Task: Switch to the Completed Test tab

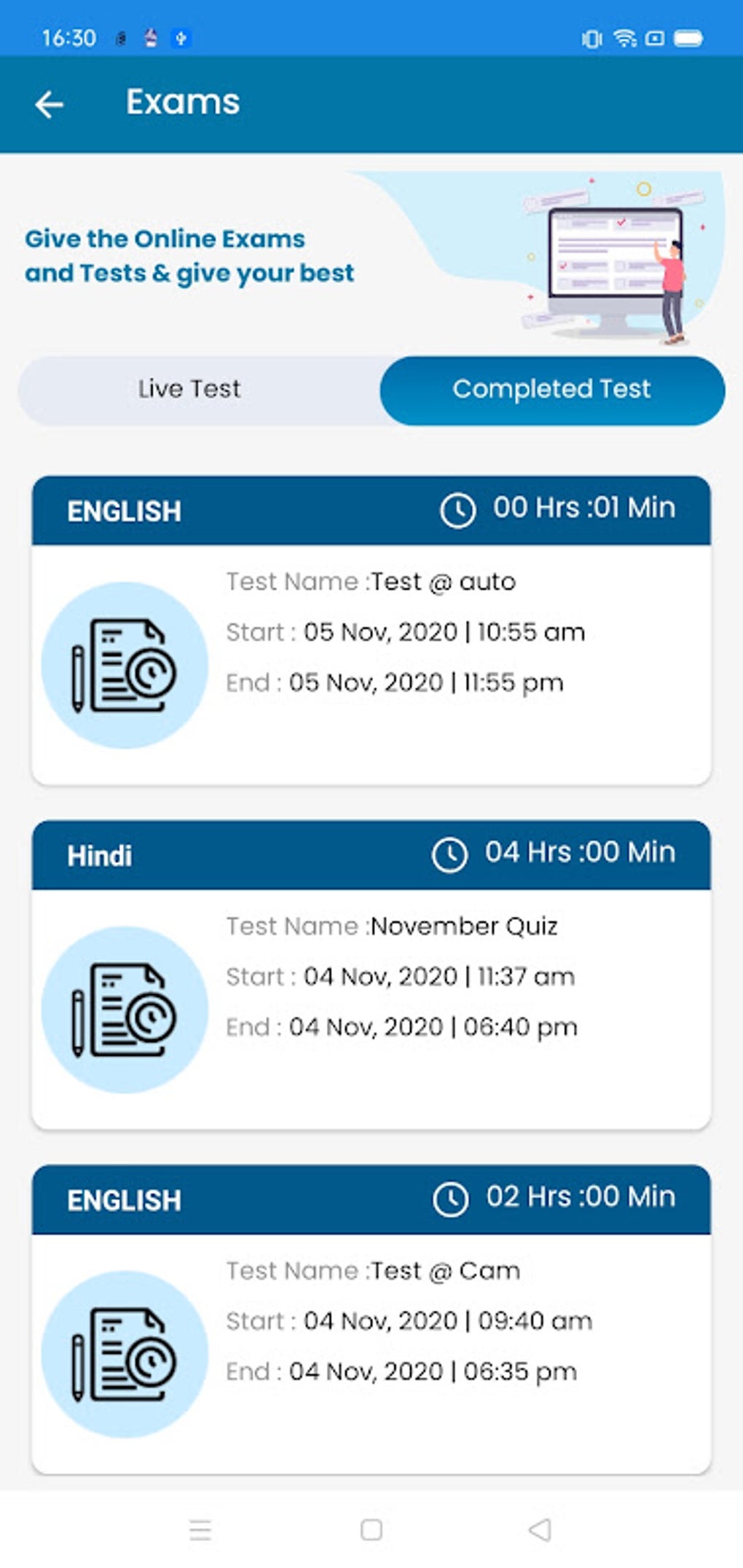Action: tap(551, 390)
